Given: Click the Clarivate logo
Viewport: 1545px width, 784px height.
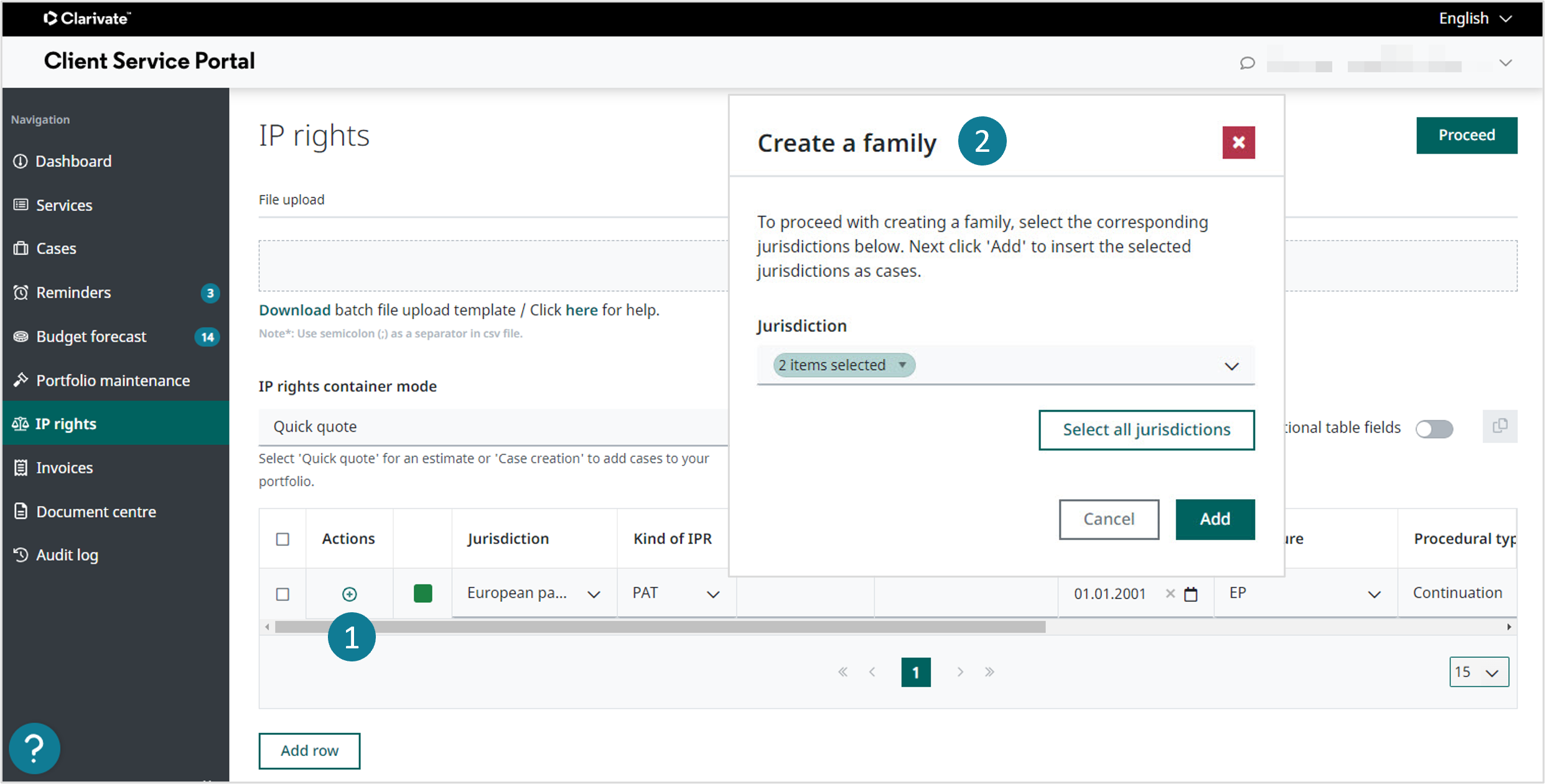Looking at the screenshot, I should point(87,19).
